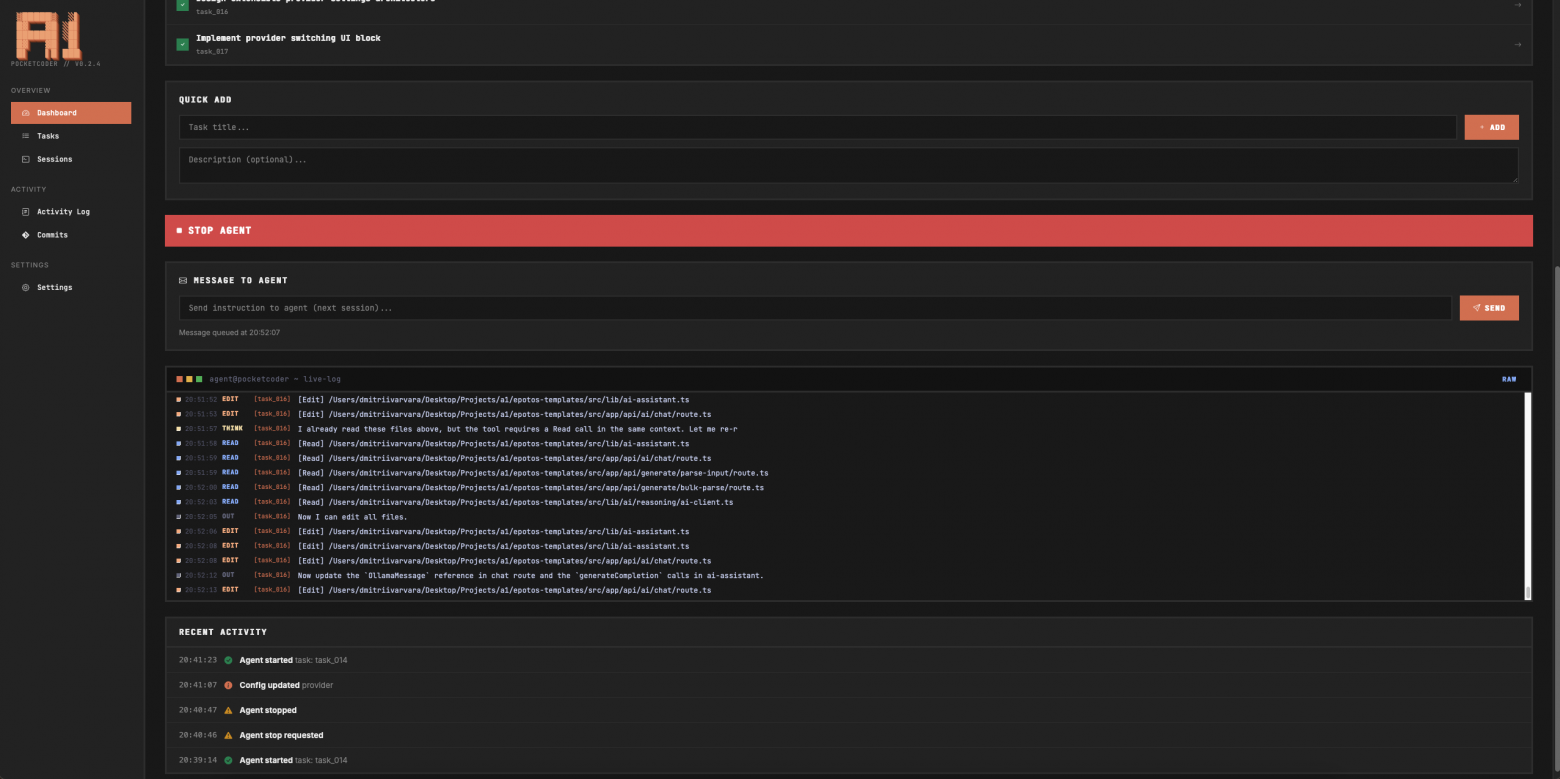Click the log line starting 'Now update the OllamaMessage'
Viewport: 1560px width, 779px height.
531,575
